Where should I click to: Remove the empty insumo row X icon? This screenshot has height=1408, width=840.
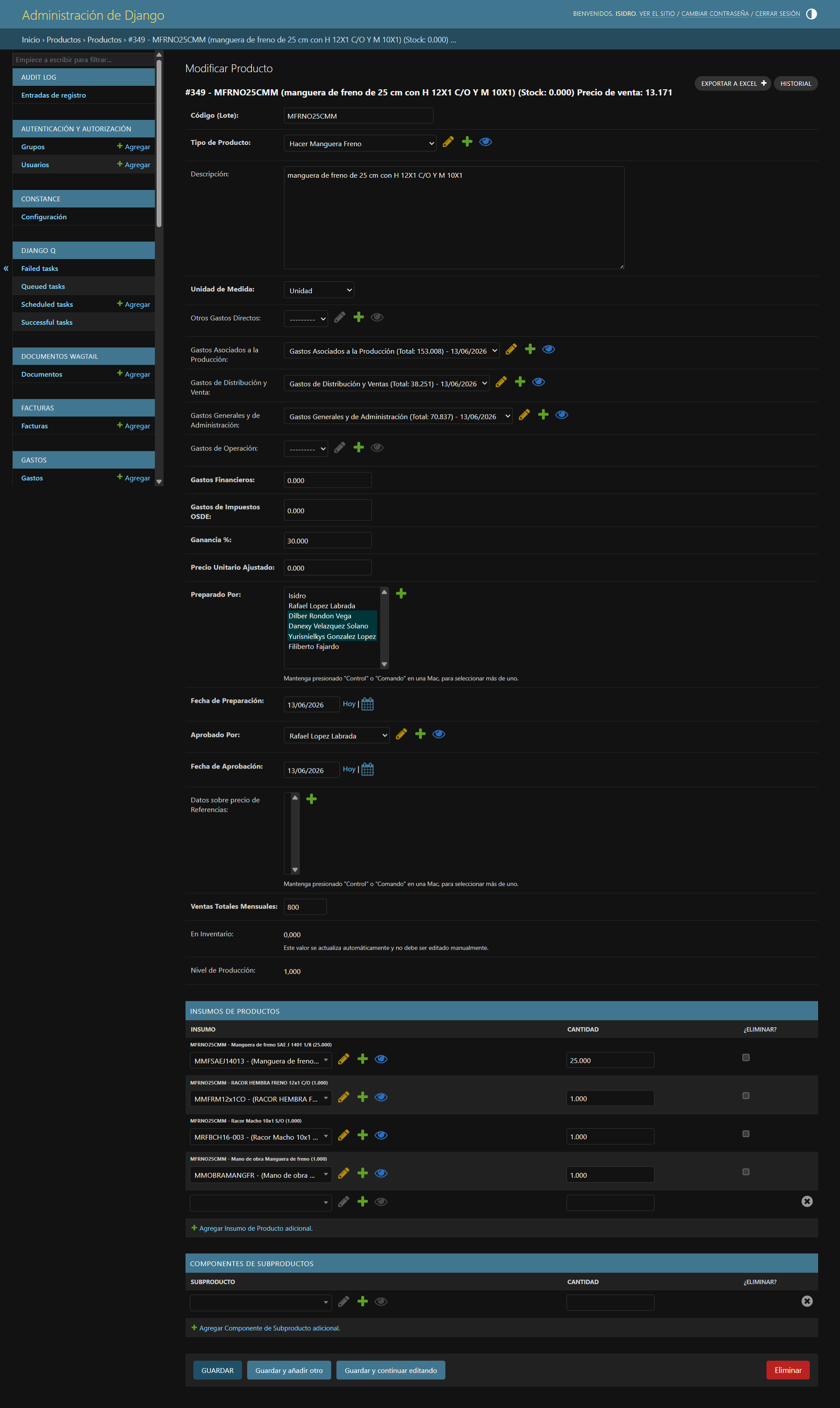tap(807, 1201)
